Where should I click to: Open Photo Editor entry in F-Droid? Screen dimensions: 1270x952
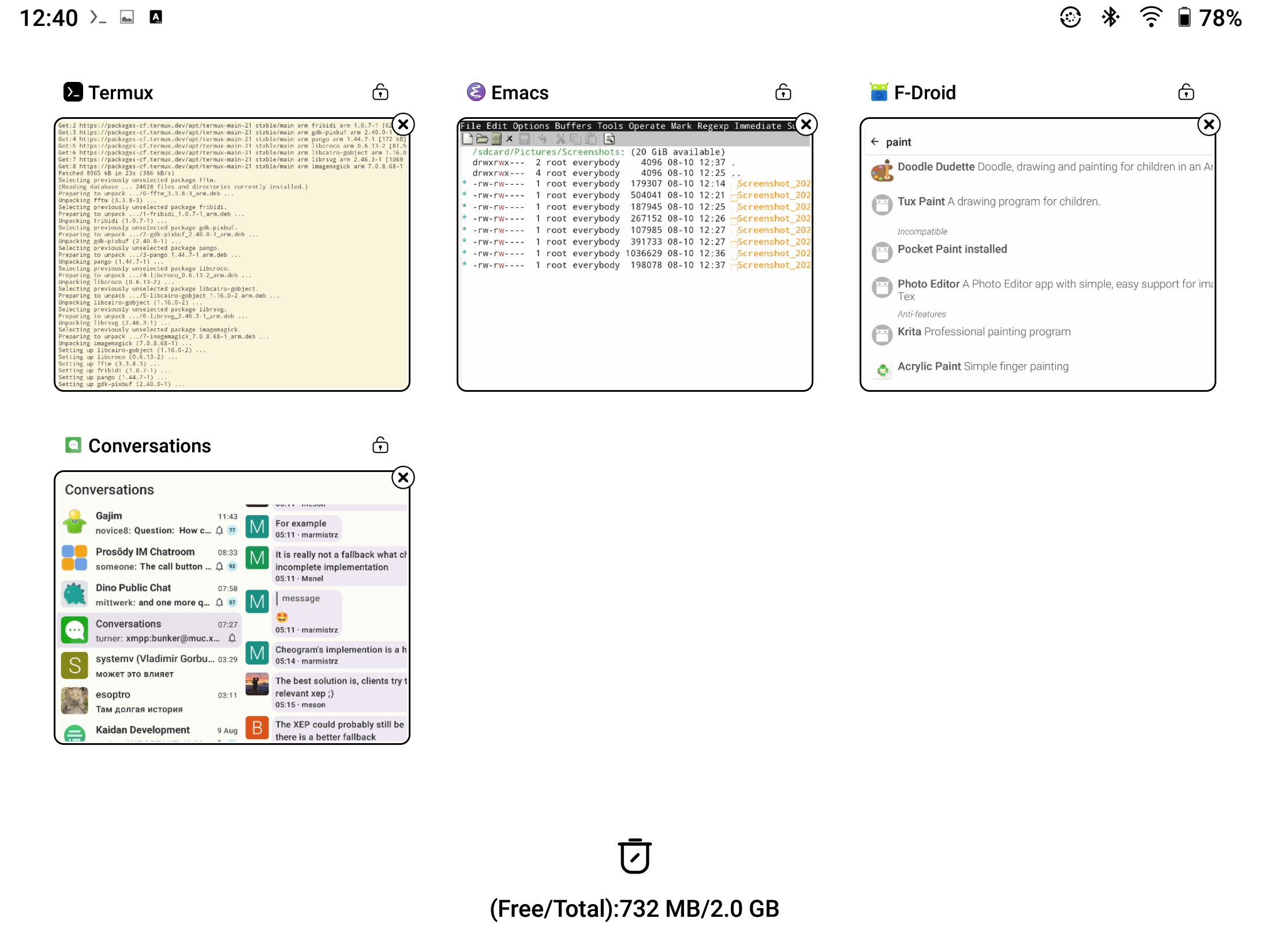pos(1039,288)
